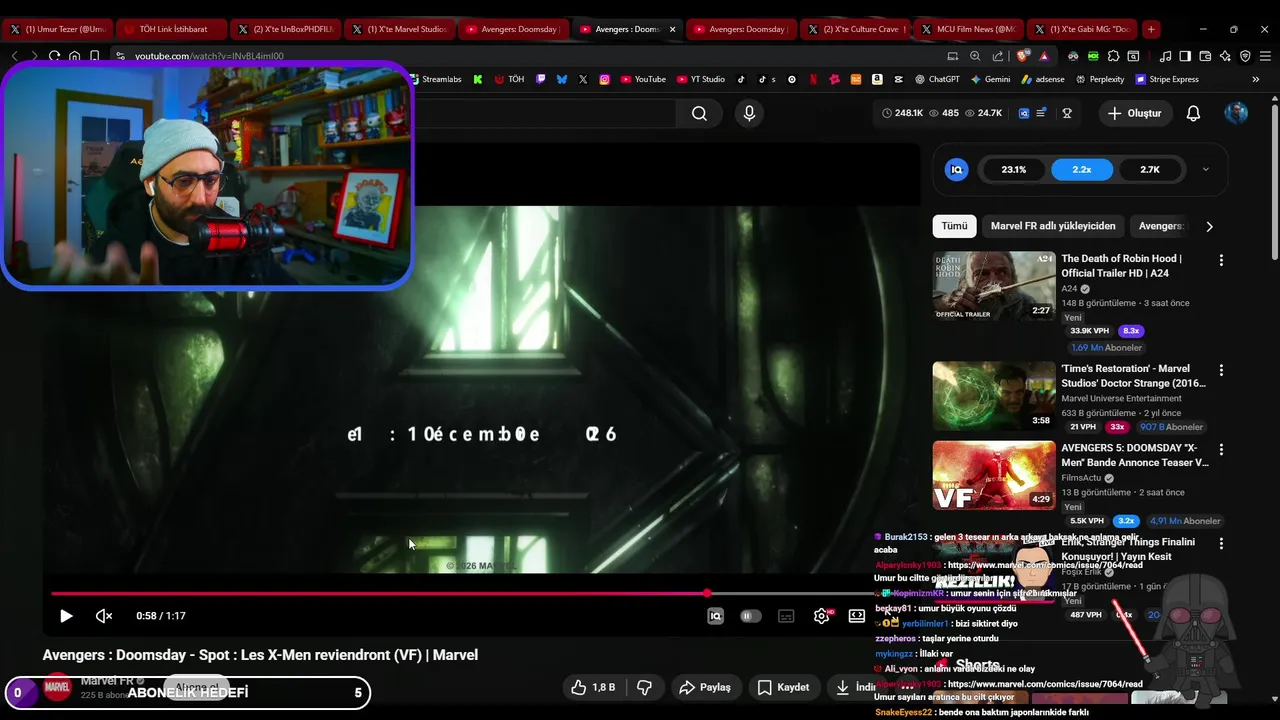1280x720 pixels.
Task: Open Netflix bookmark icon
Action: coord(814,79)
